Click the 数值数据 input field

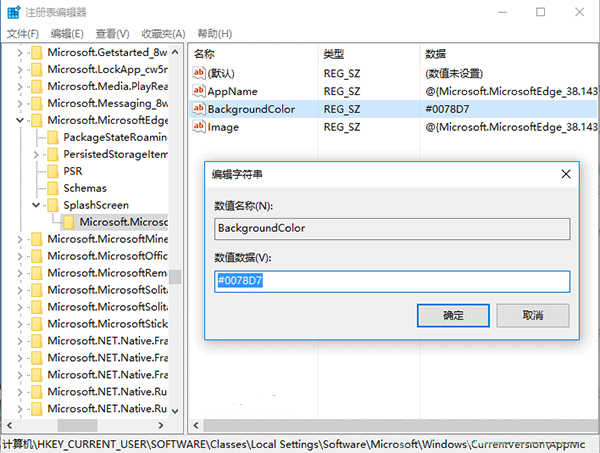pos(392,282)
